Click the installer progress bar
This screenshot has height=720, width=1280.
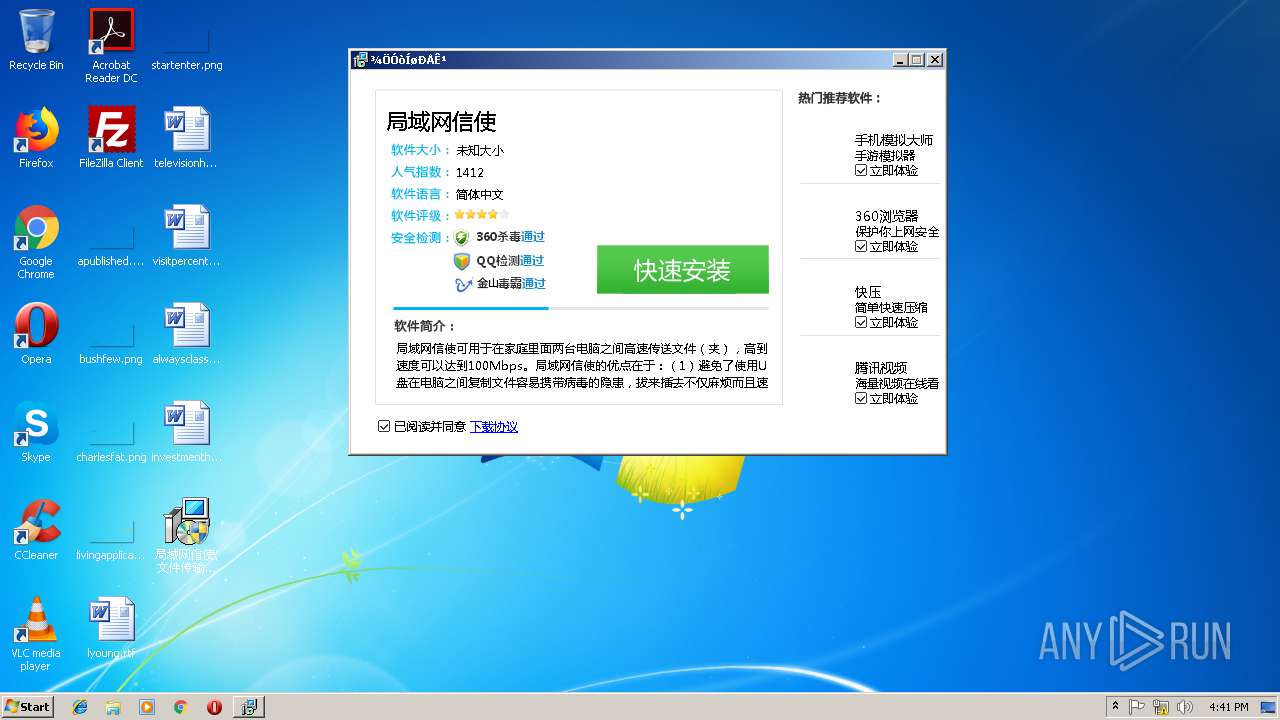coord(581,309)
